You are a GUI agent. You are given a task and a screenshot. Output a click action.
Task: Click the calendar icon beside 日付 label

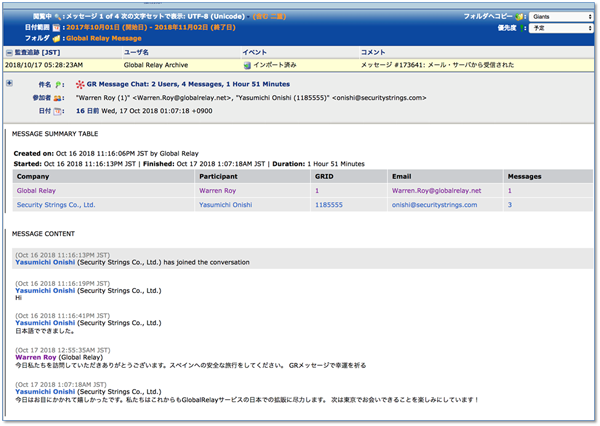coord(57,111)
